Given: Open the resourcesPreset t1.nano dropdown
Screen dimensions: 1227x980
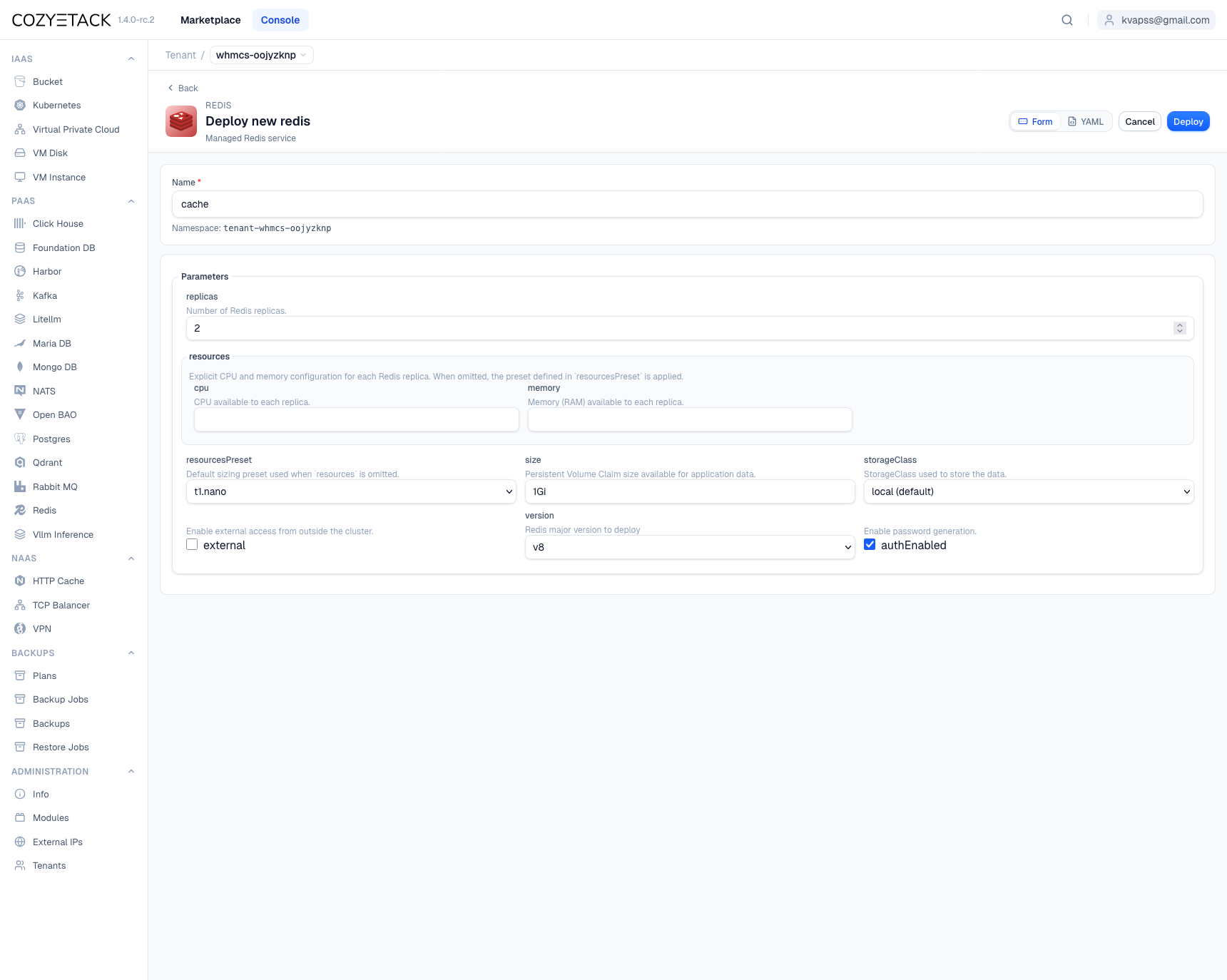Looking at the screenshot, I should [x=351, y=491].
